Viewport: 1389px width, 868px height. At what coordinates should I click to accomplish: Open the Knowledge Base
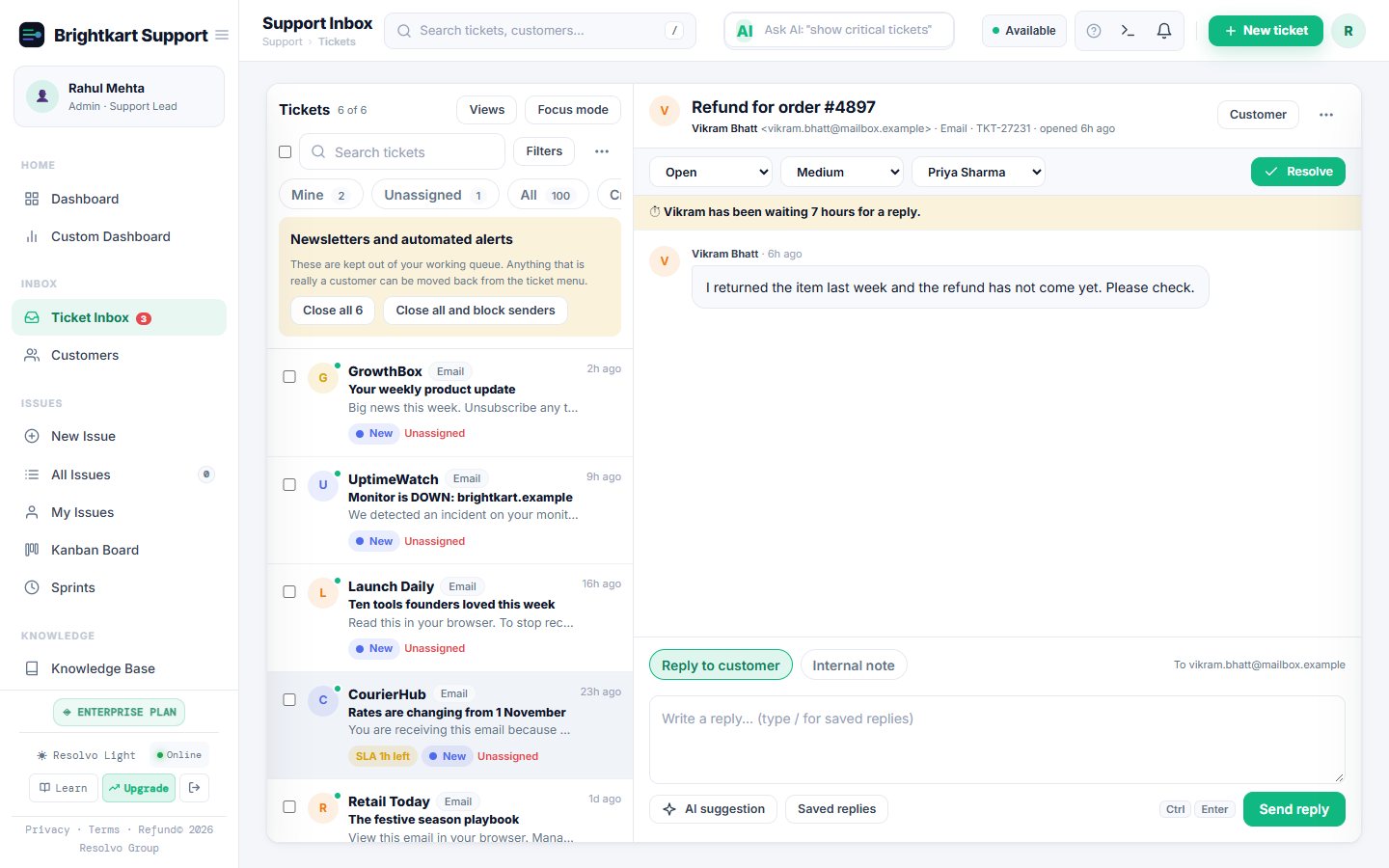point(119,668)
